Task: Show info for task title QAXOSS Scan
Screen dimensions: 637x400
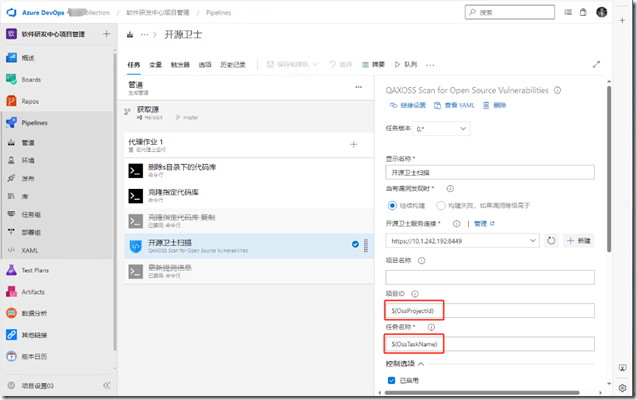Action: click(x=557, y=90)
